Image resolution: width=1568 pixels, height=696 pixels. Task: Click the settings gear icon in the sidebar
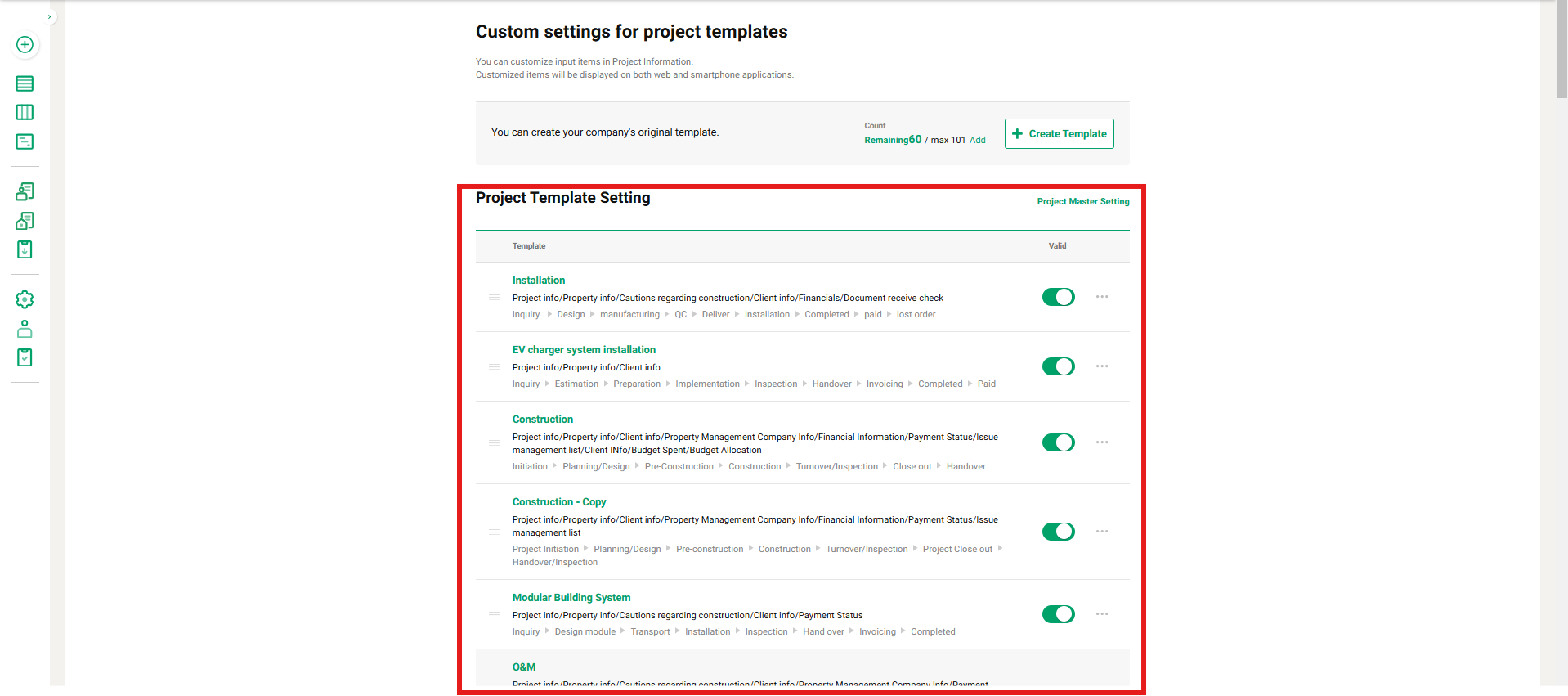[25, 299]
